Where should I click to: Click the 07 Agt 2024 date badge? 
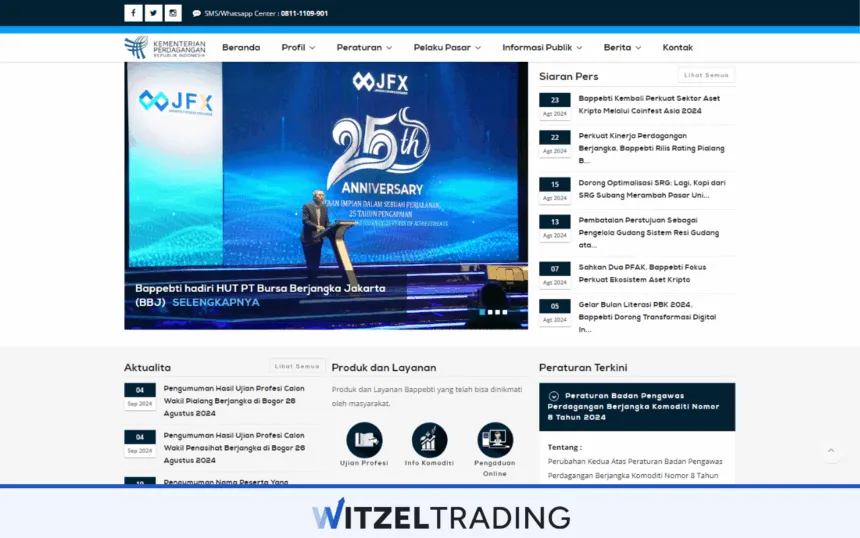coord(555,275)
